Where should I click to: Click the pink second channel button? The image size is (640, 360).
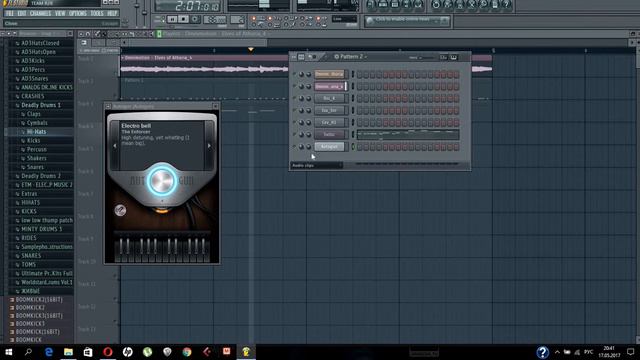pyautogui.click(x=329, y=87)
